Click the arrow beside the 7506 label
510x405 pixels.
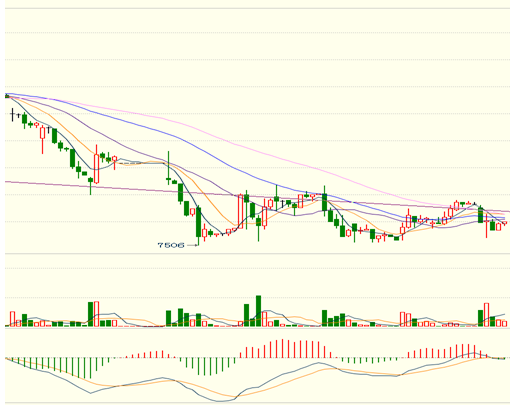click(x=193, y=245)
